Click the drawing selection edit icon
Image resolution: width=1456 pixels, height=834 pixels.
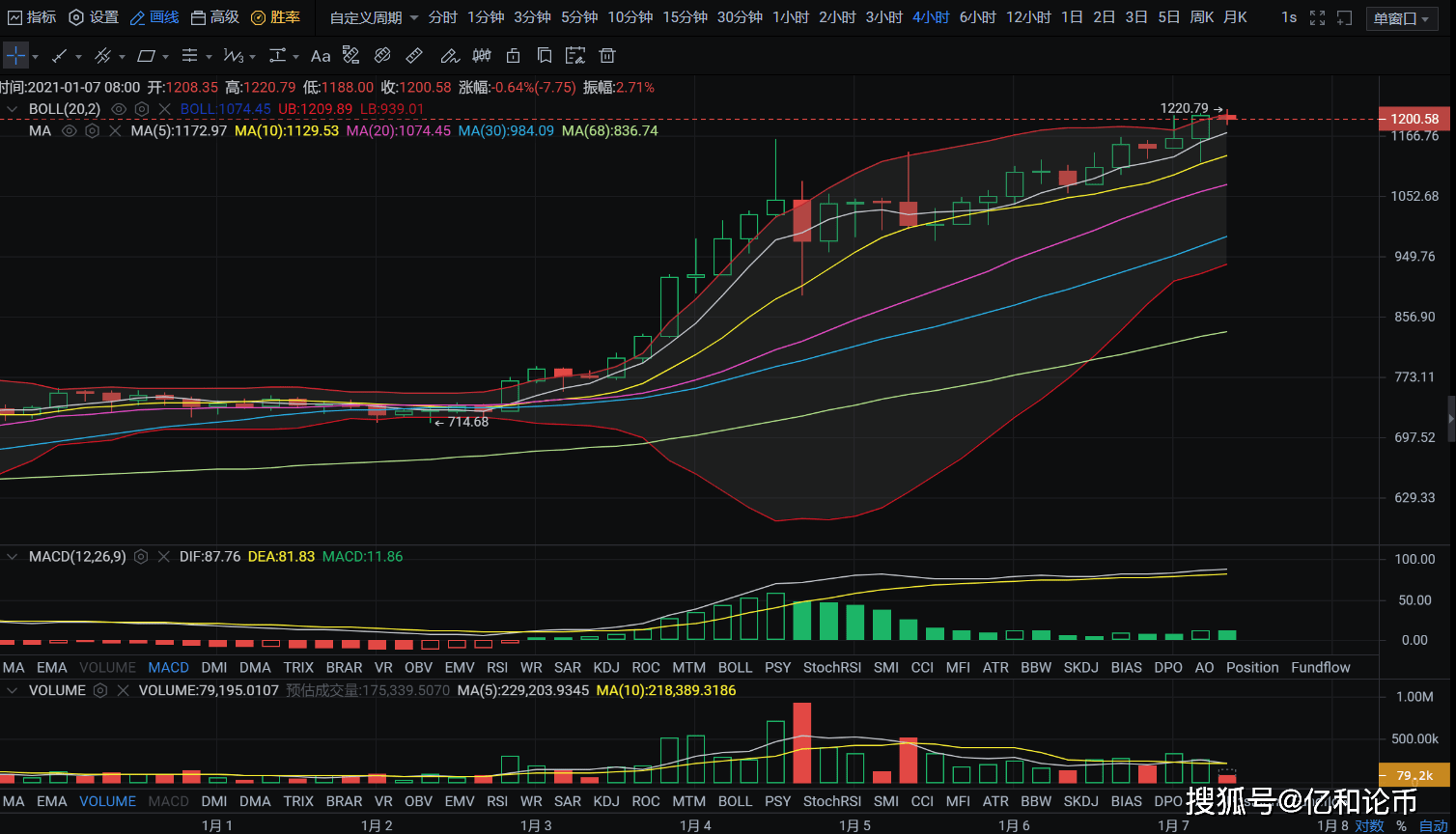point(575,56)
